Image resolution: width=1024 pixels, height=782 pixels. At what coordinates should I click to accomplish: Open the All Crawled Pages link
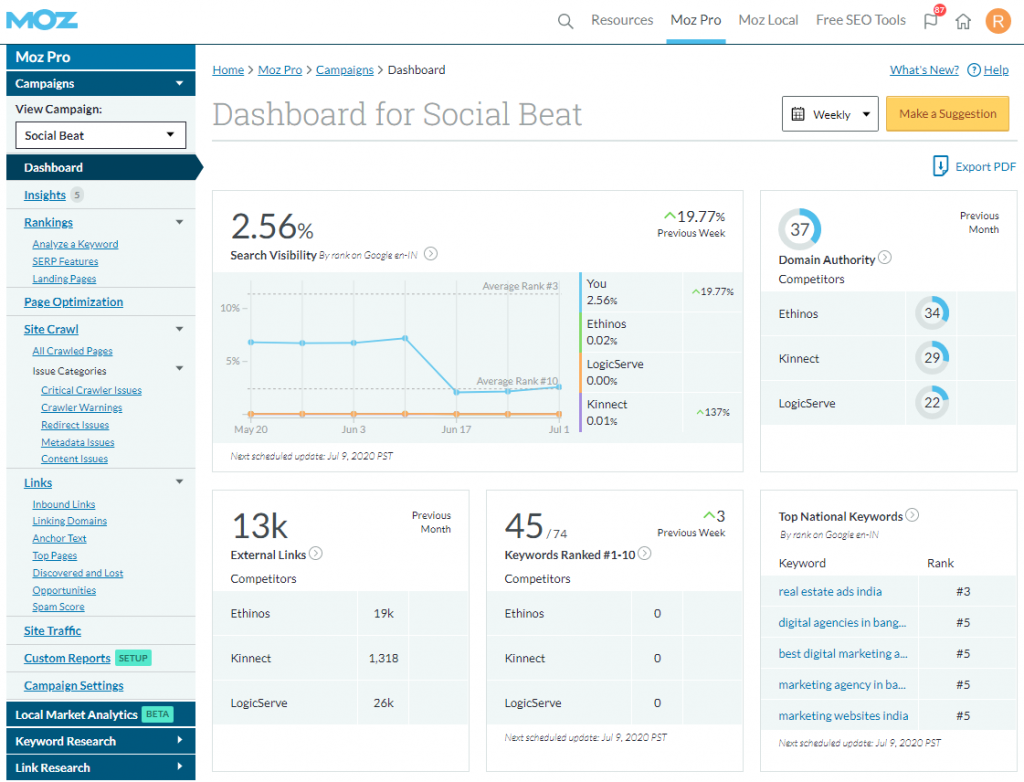pos(72,351)
